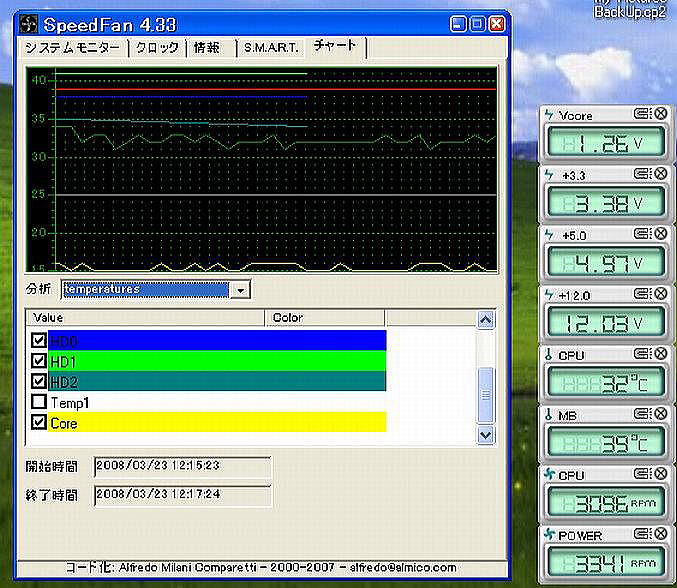Close the Vcore gadget
The image size is (677, 588).
pos(661,114)
